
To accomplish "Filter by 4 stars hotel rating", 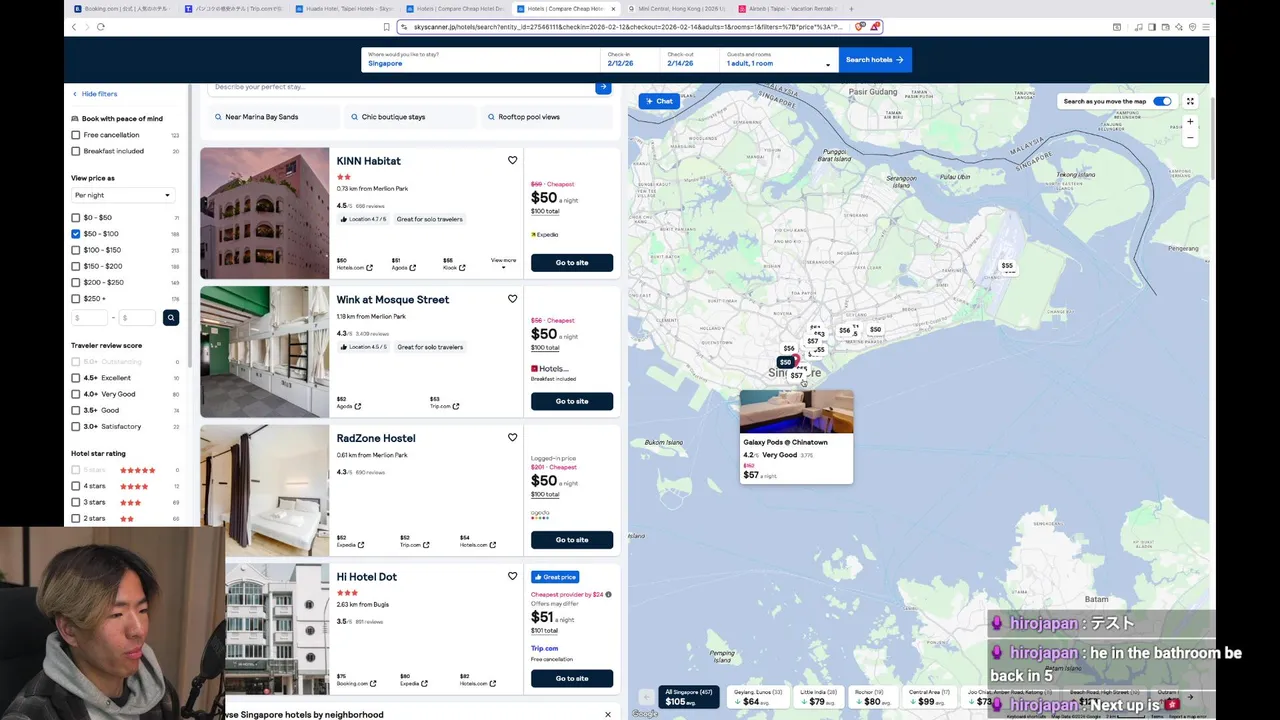I will point(75,486).
